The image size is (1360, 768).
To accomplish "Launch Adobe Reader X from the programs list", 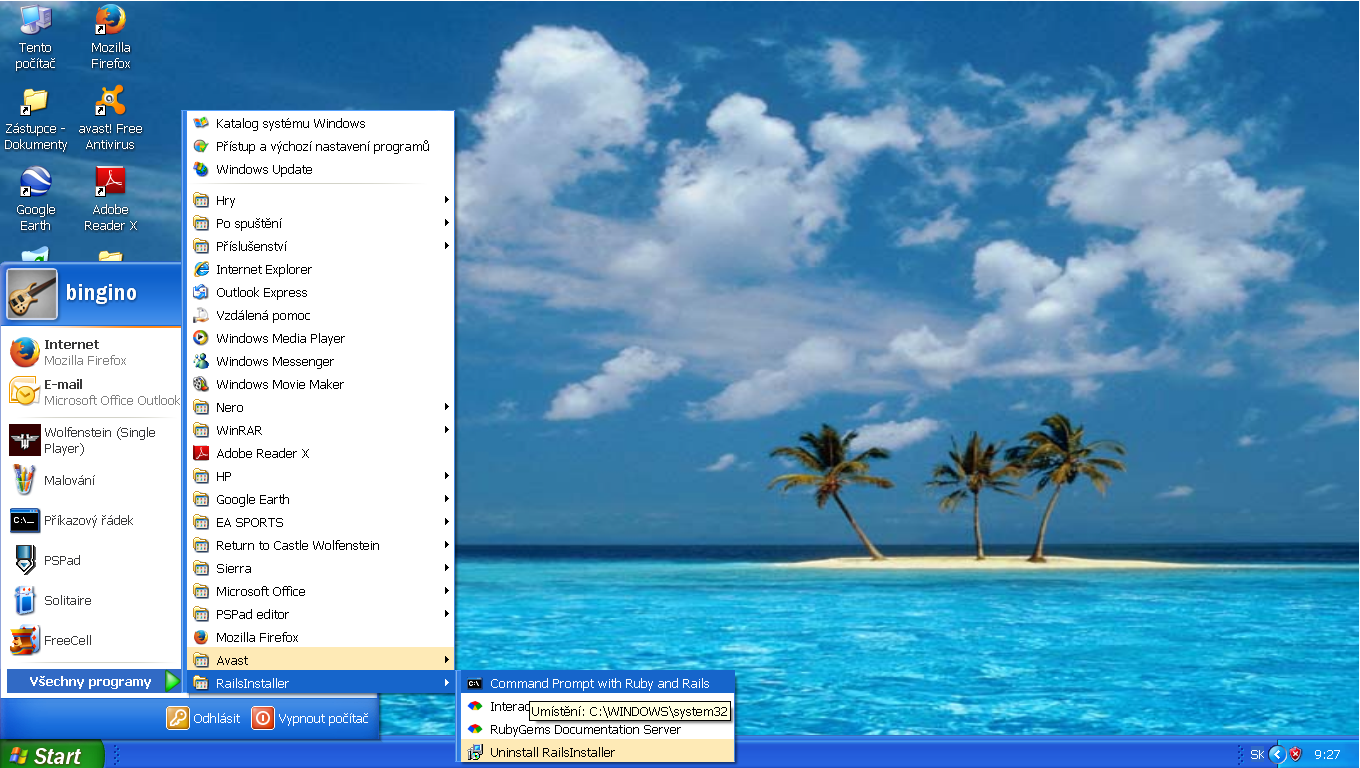I will coord(321,453).
